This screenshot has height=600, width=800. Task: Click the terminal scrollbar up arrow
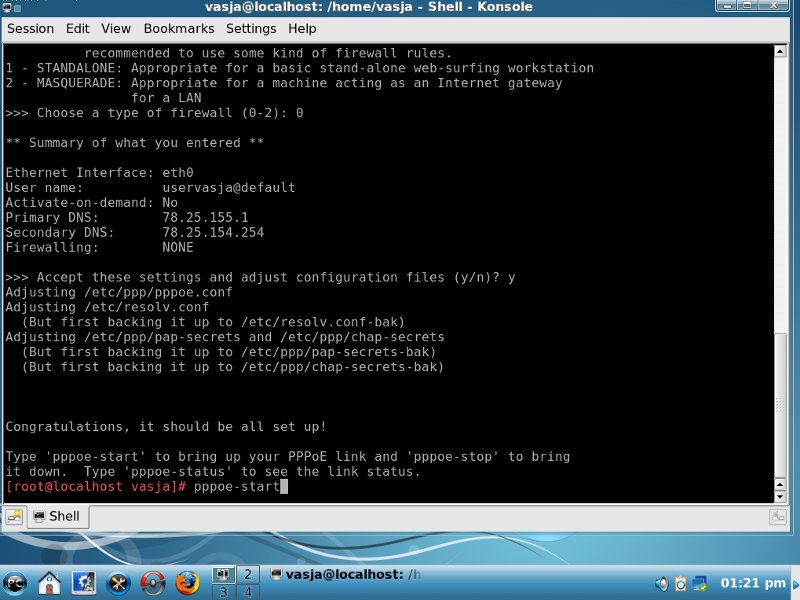click(781, 52)
